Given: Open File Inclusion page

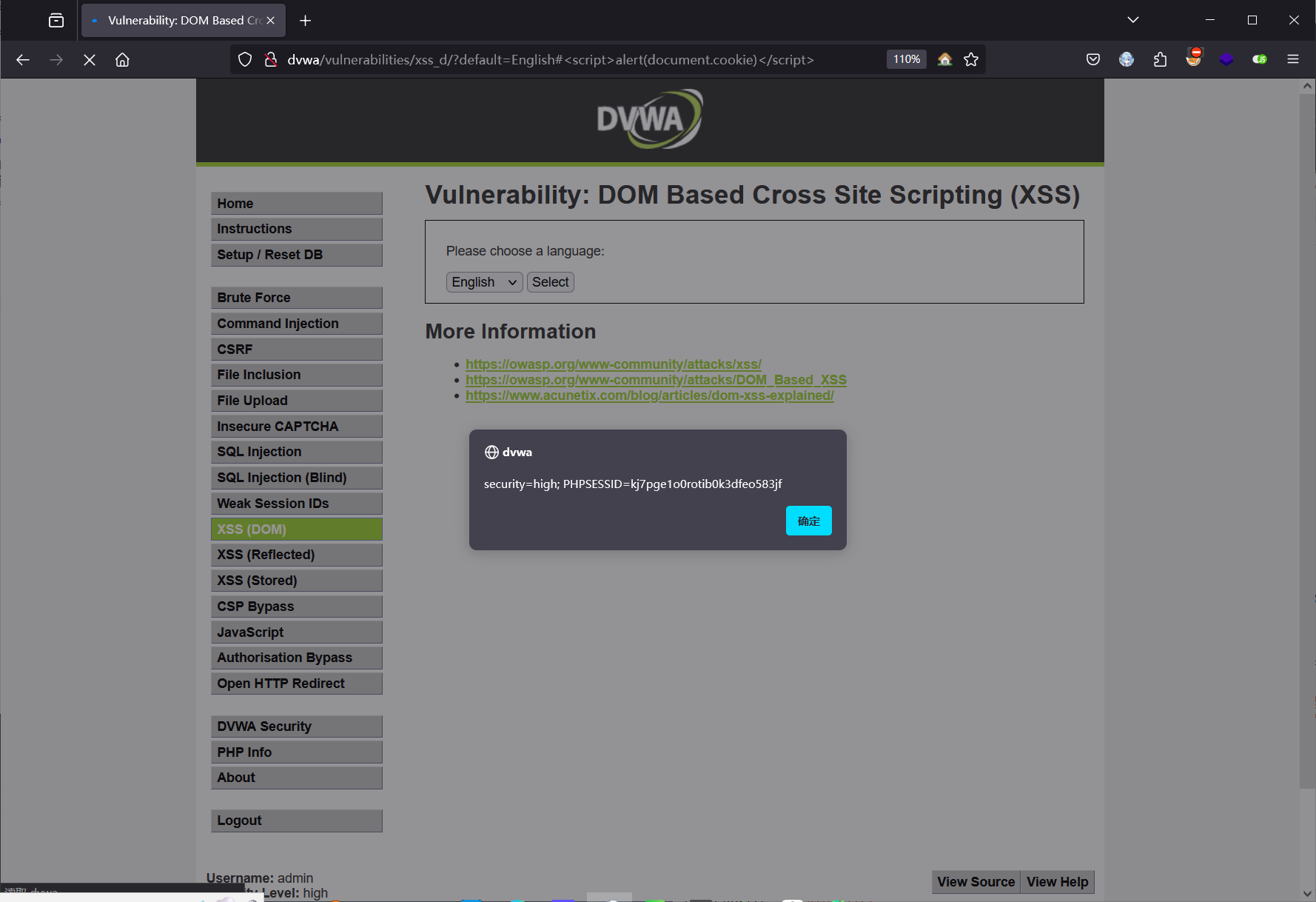Looking at the screenshot, I should point(296,375).
